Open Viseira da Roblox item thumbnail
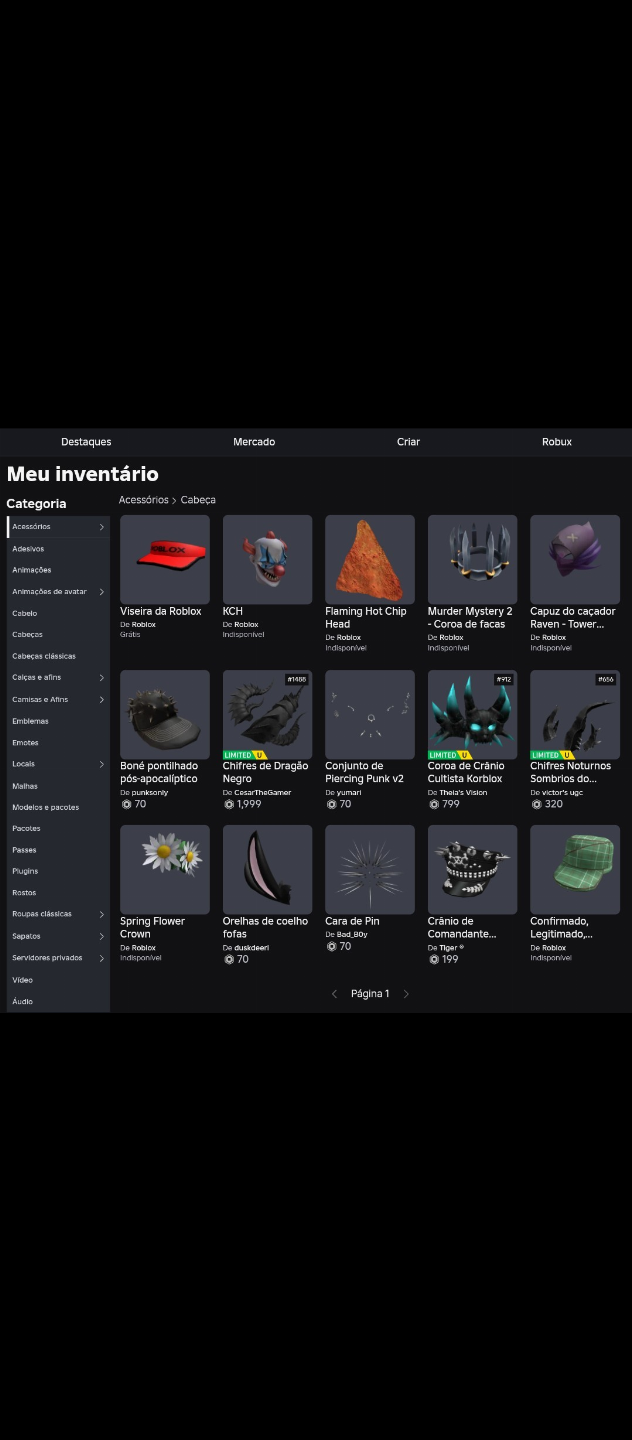The width and height of the screenshot is (632, 1440). (x=165, y=560)
